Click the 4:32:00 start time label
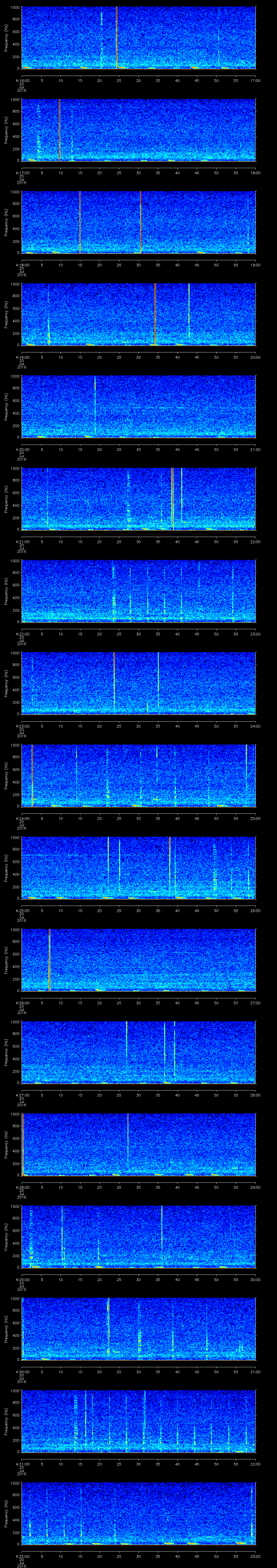The width and height of the screenshot is (277, 1568). [22, 1556]
